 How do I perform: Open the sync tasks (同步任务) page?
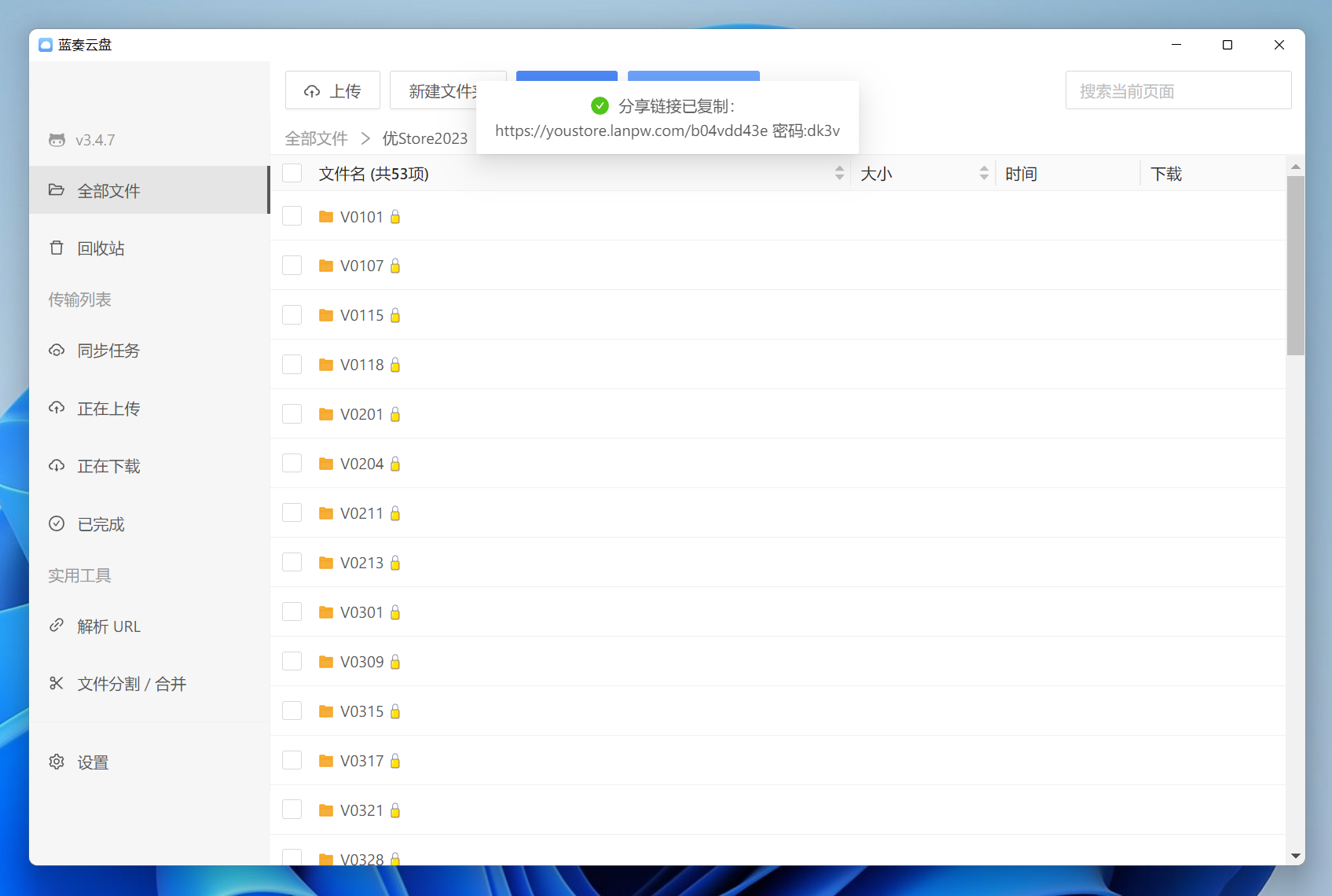coord(149,351)
